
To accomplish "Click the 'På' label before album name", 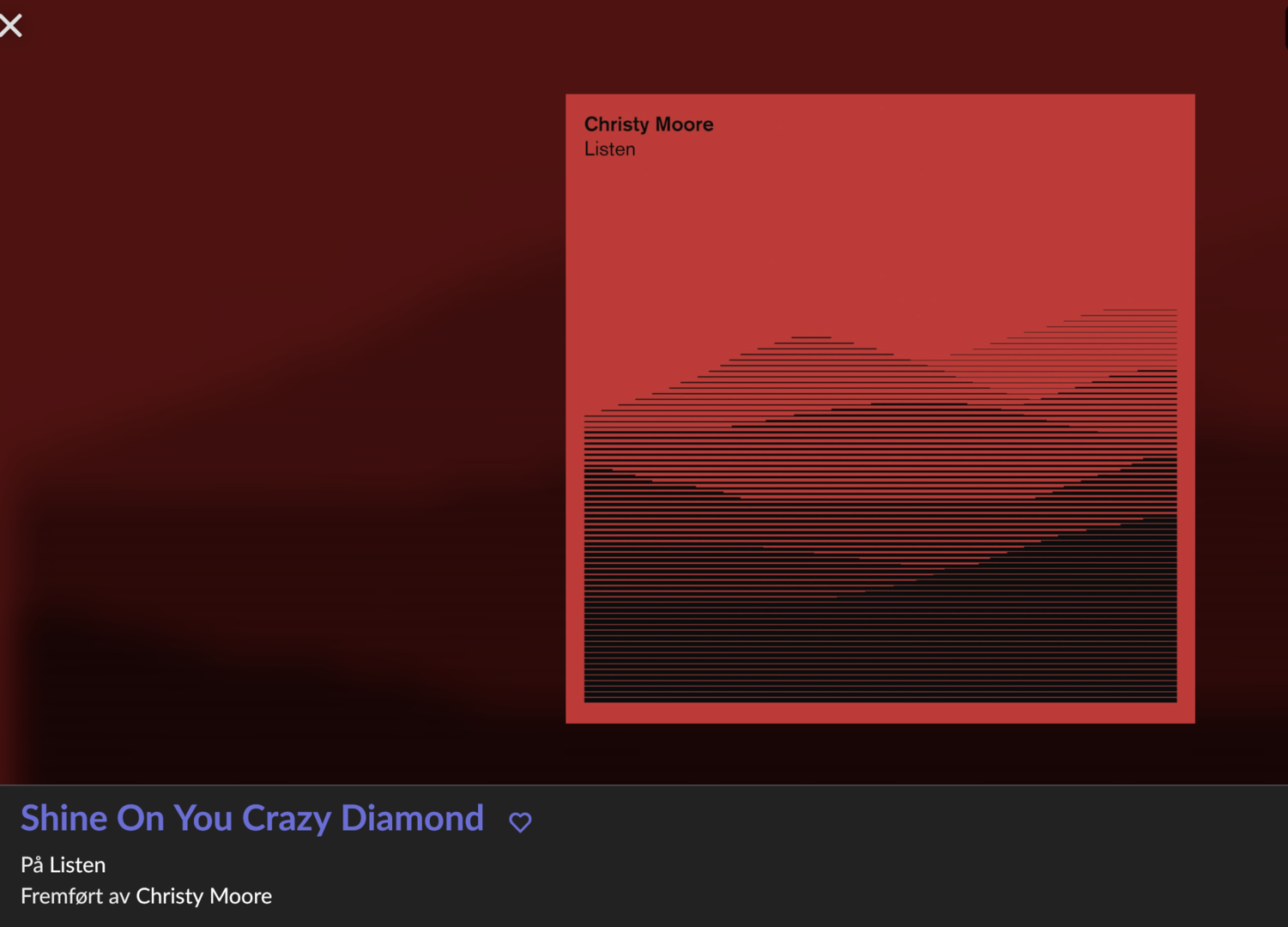I will [32, 864].
